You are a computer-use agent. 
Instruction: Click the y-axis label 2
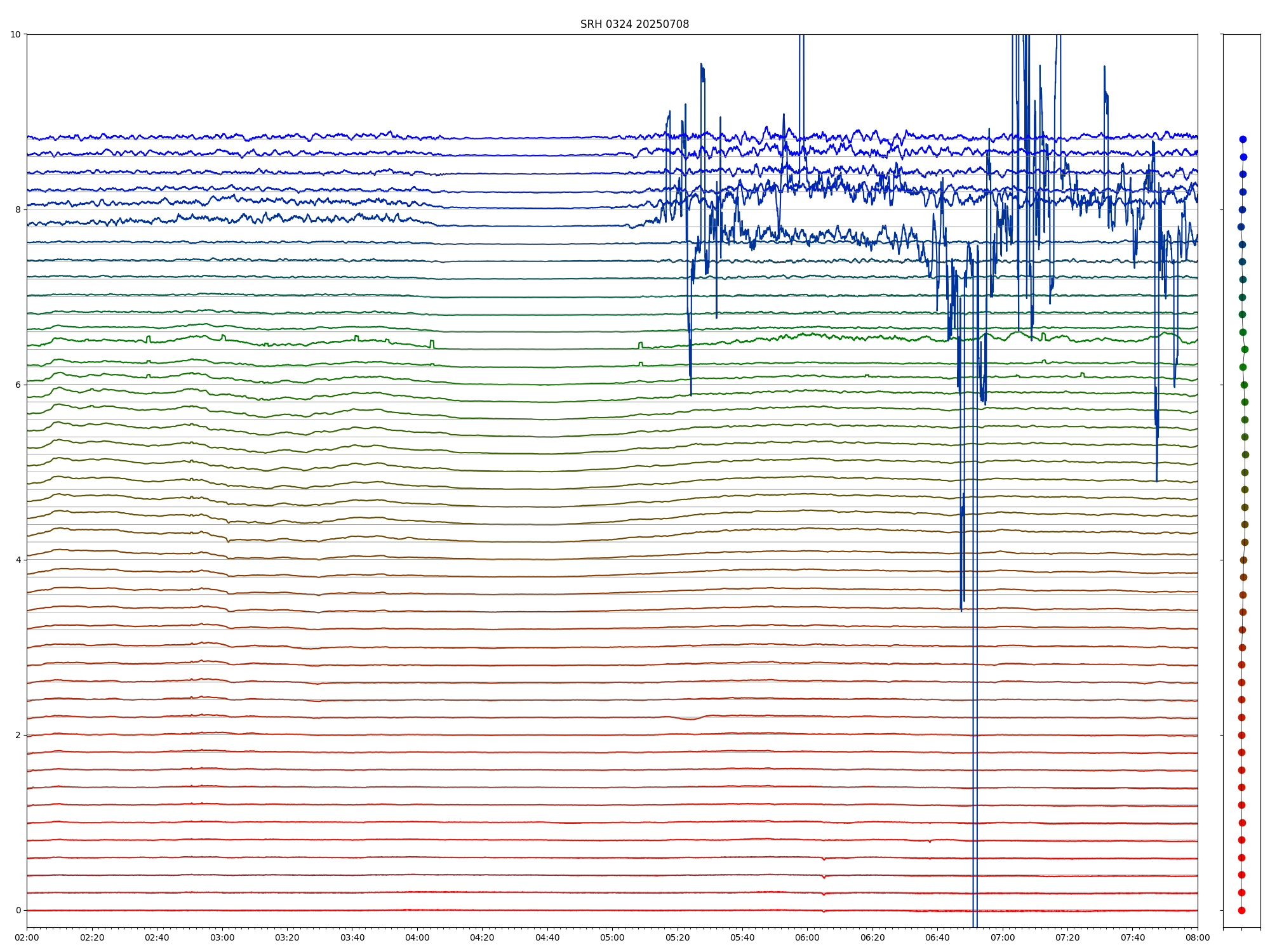(18, 735)
